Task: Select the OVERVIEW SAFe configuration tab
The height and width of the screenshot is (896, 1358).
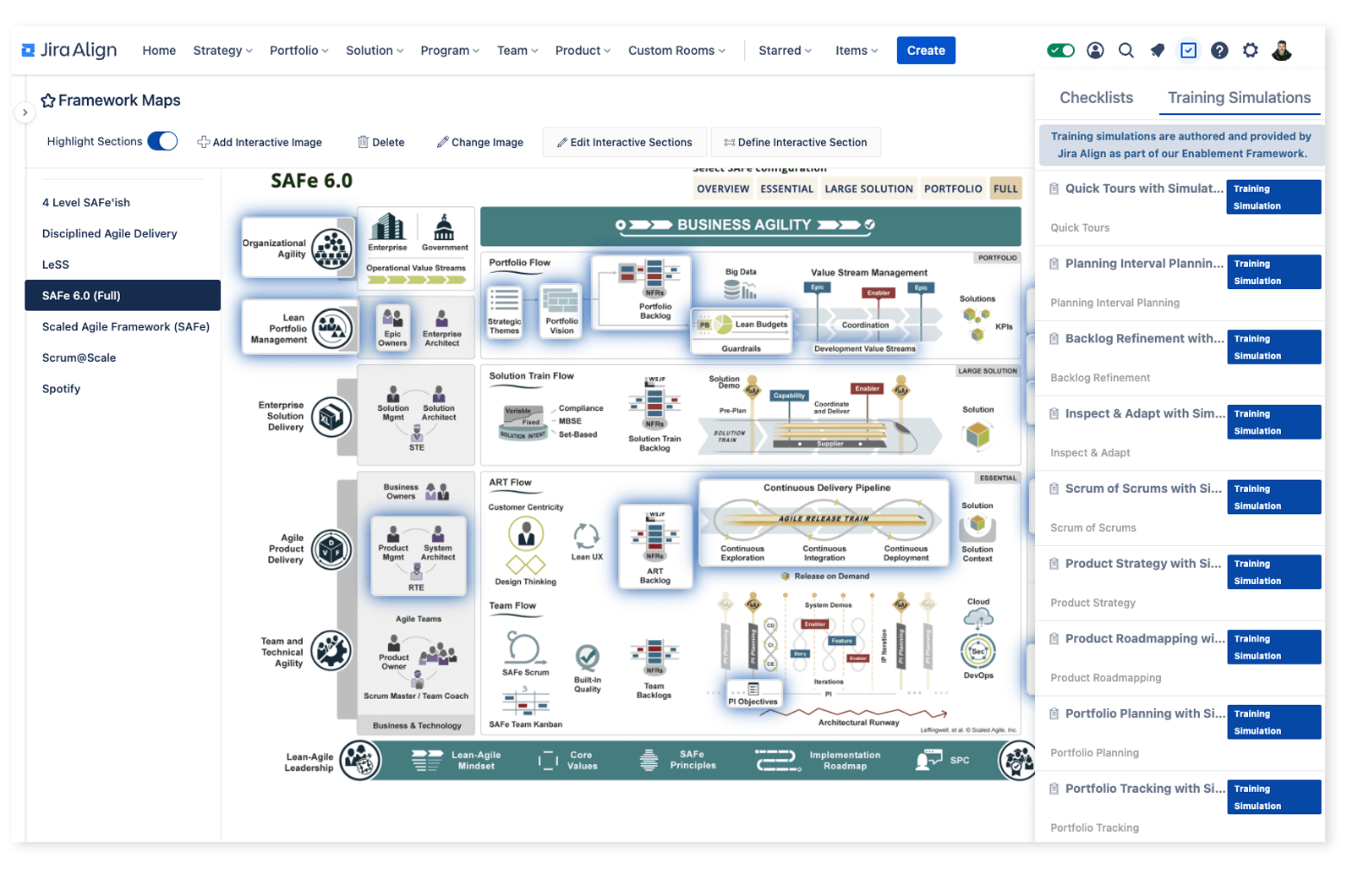Action: click(x=723, y=189)
